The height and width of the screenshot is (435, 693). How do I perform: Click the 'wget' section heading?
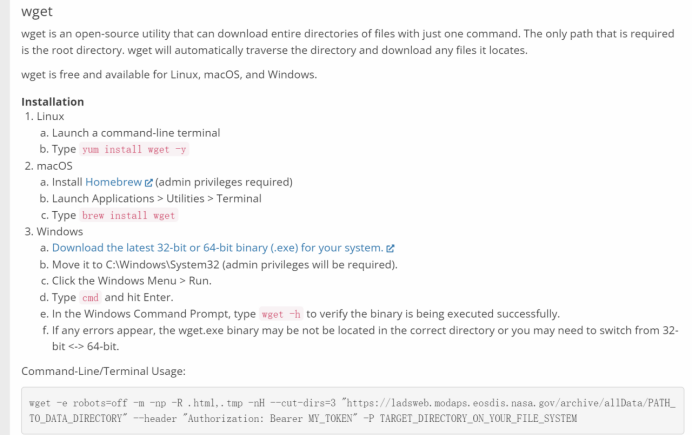click(37, 11)
